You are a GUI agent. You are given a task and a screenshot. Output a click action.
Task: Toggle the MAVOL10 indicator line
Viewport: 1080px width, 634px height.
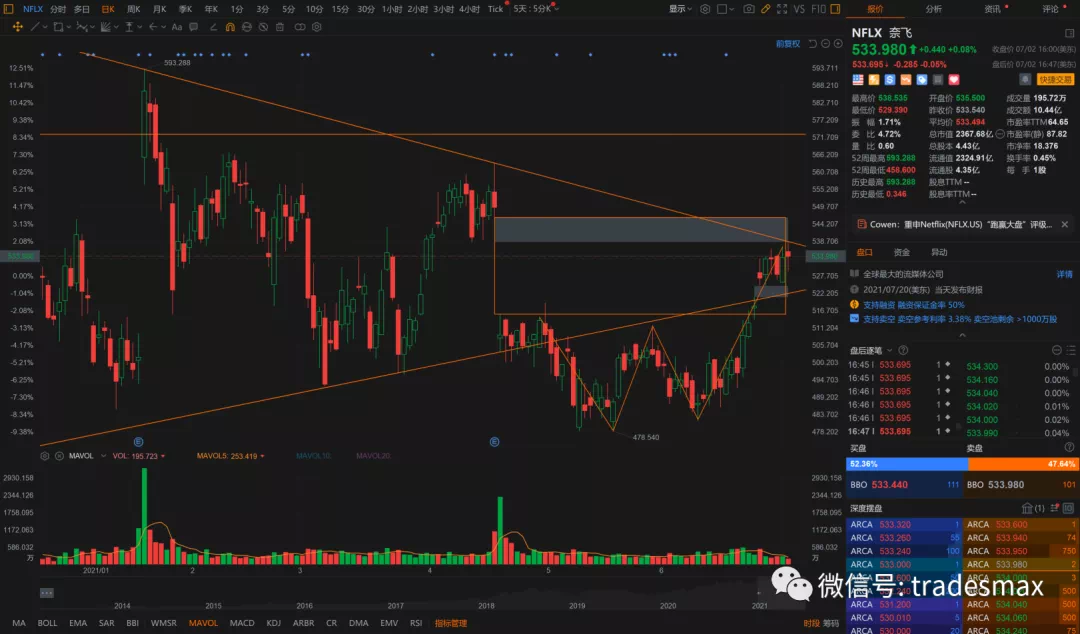(313, 456)
